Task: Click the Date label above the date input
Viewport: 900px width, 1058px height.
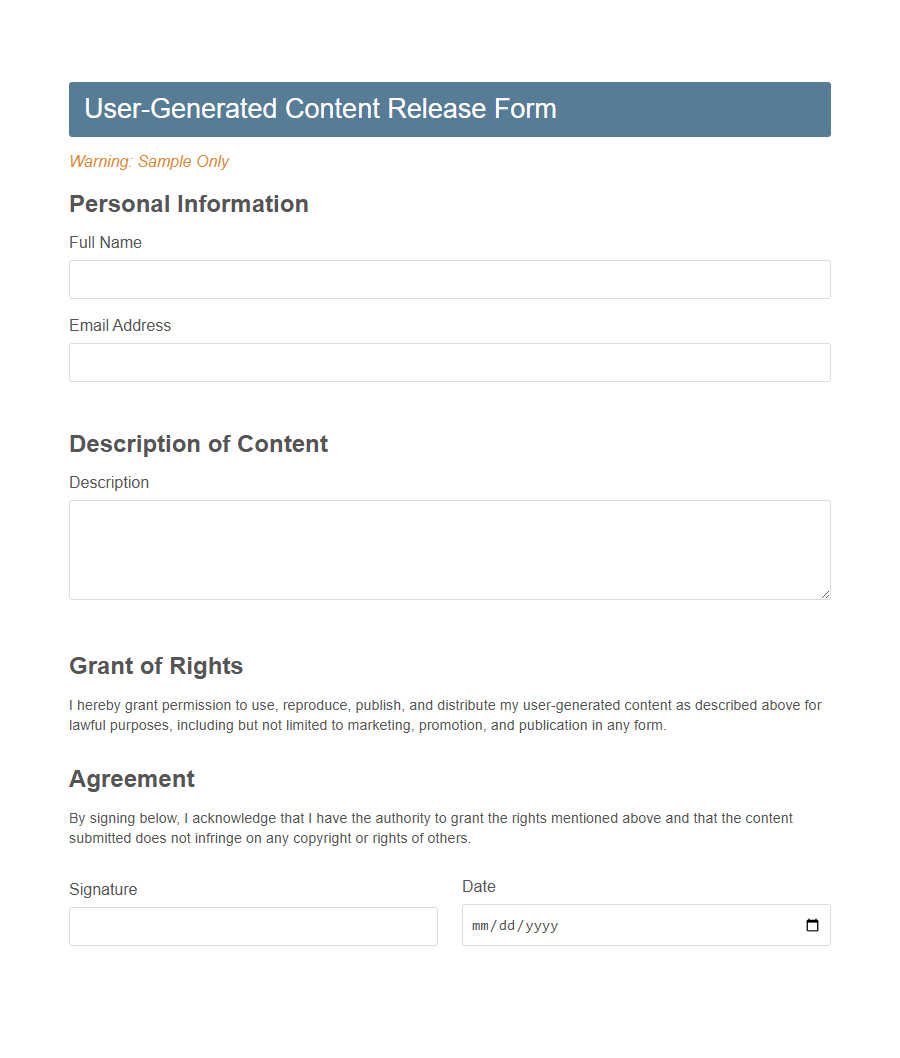Action: [479, 886]
